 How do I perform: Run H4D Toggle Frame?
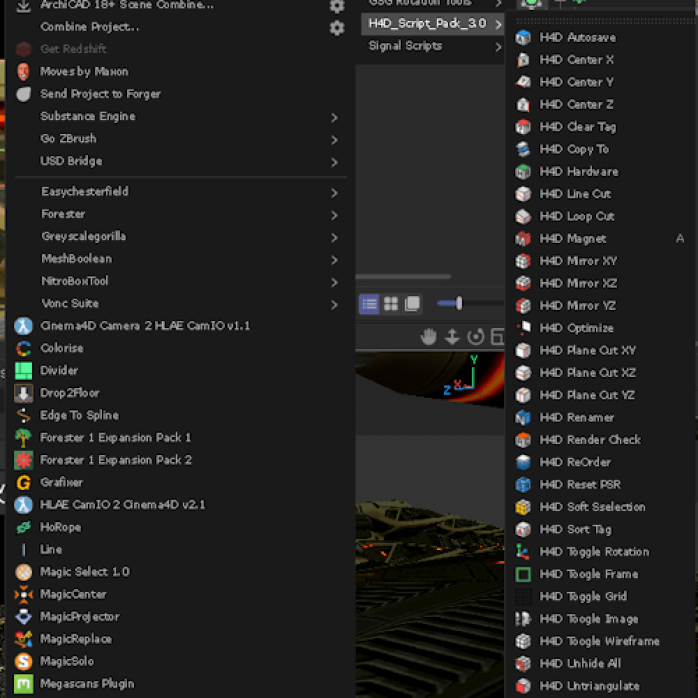tap(601, 574)
